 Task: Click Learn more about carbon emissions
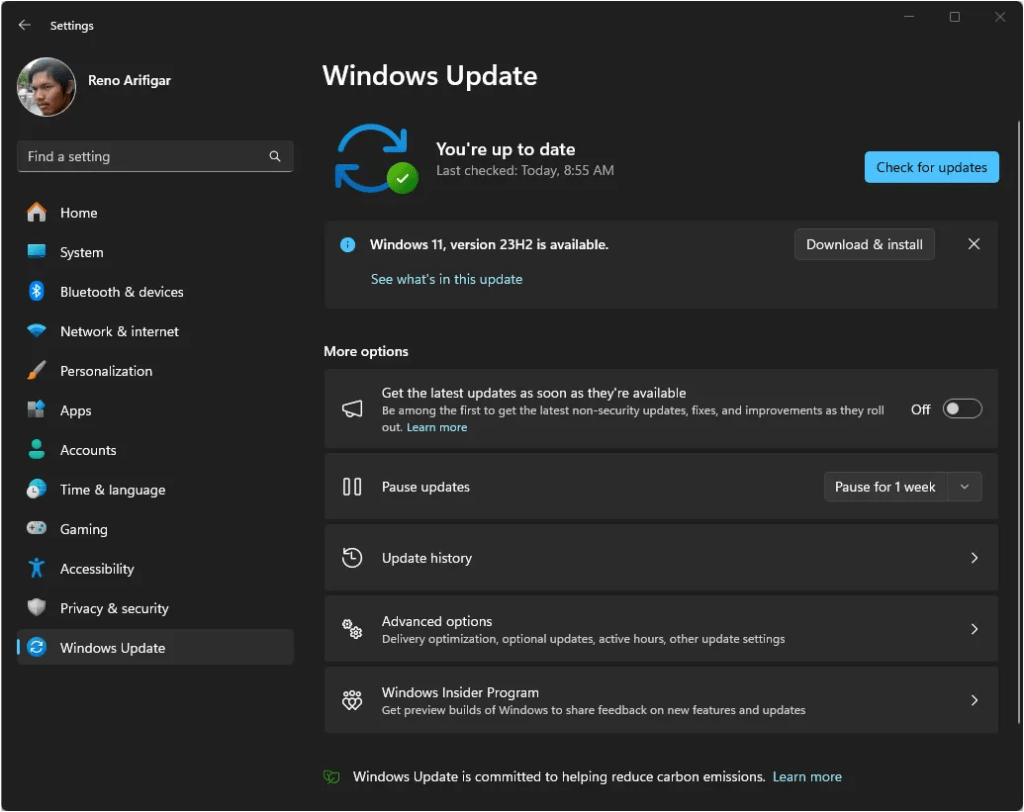coord(807,776)
